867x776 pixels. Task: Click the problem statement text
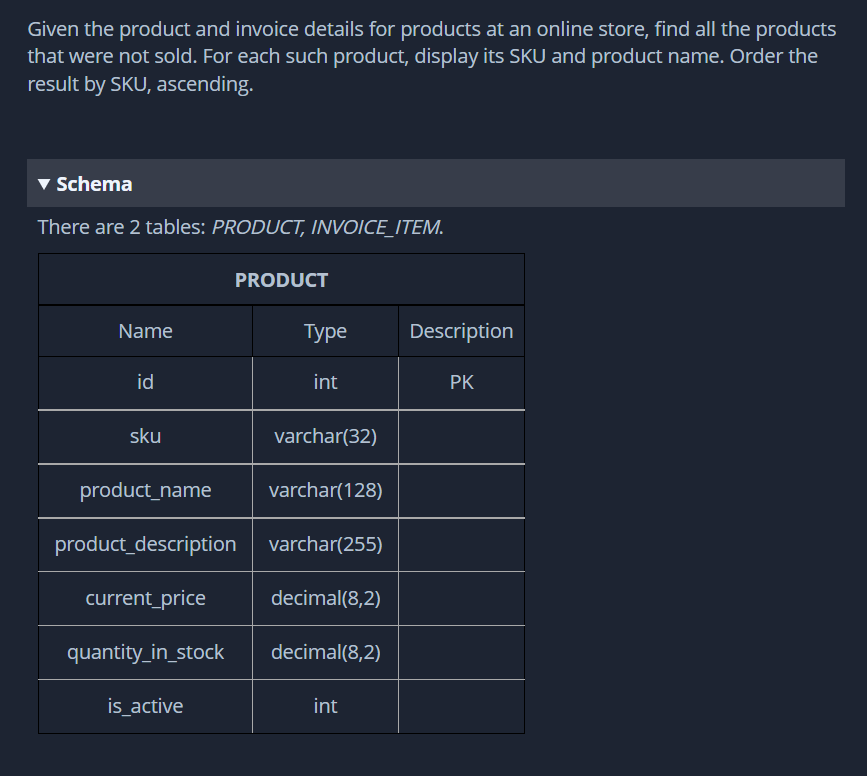click(x=430, y=56)
